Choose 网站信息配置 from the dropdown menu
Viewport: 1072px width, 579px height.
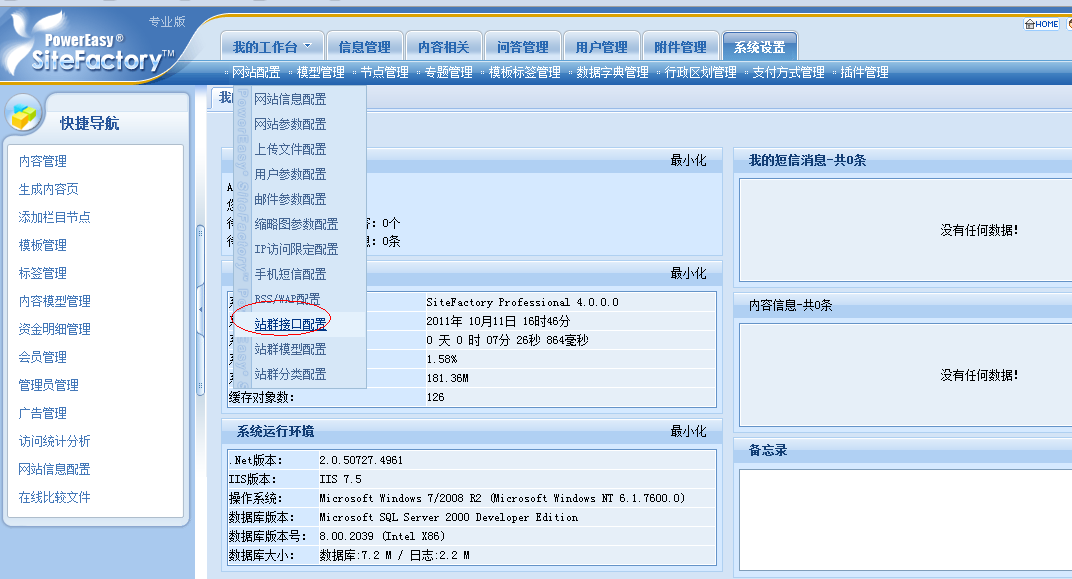coord(290,99)
